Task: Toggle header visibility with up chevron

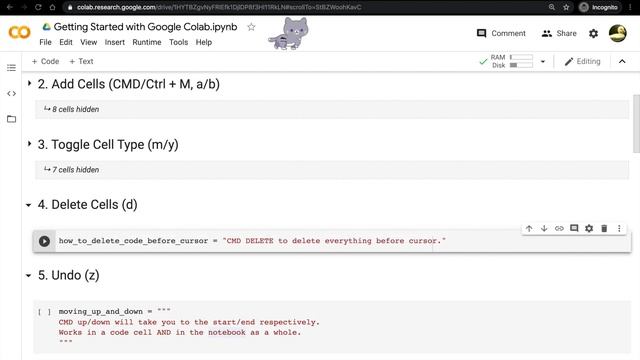Action: [x=622, y=62]
